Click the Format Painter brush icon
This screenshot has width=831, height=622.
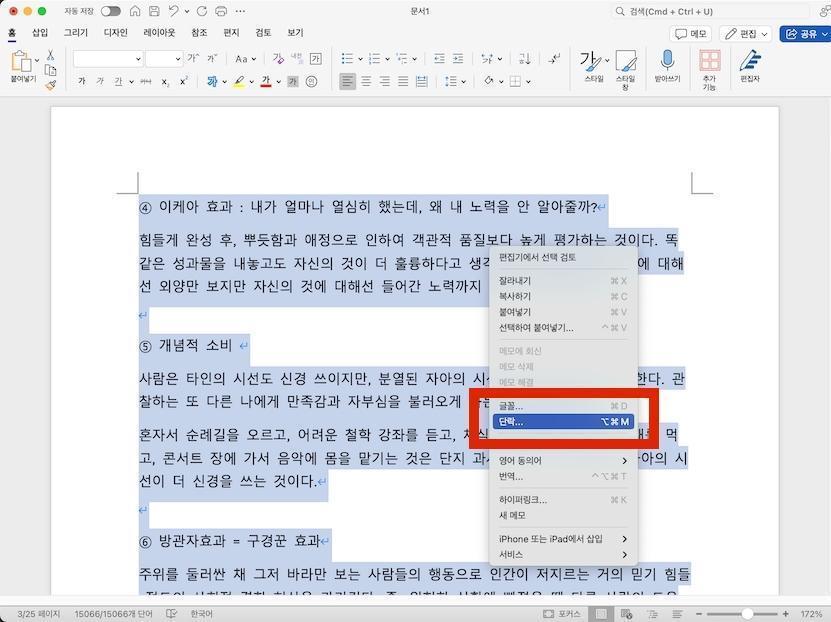pos(50,85)
